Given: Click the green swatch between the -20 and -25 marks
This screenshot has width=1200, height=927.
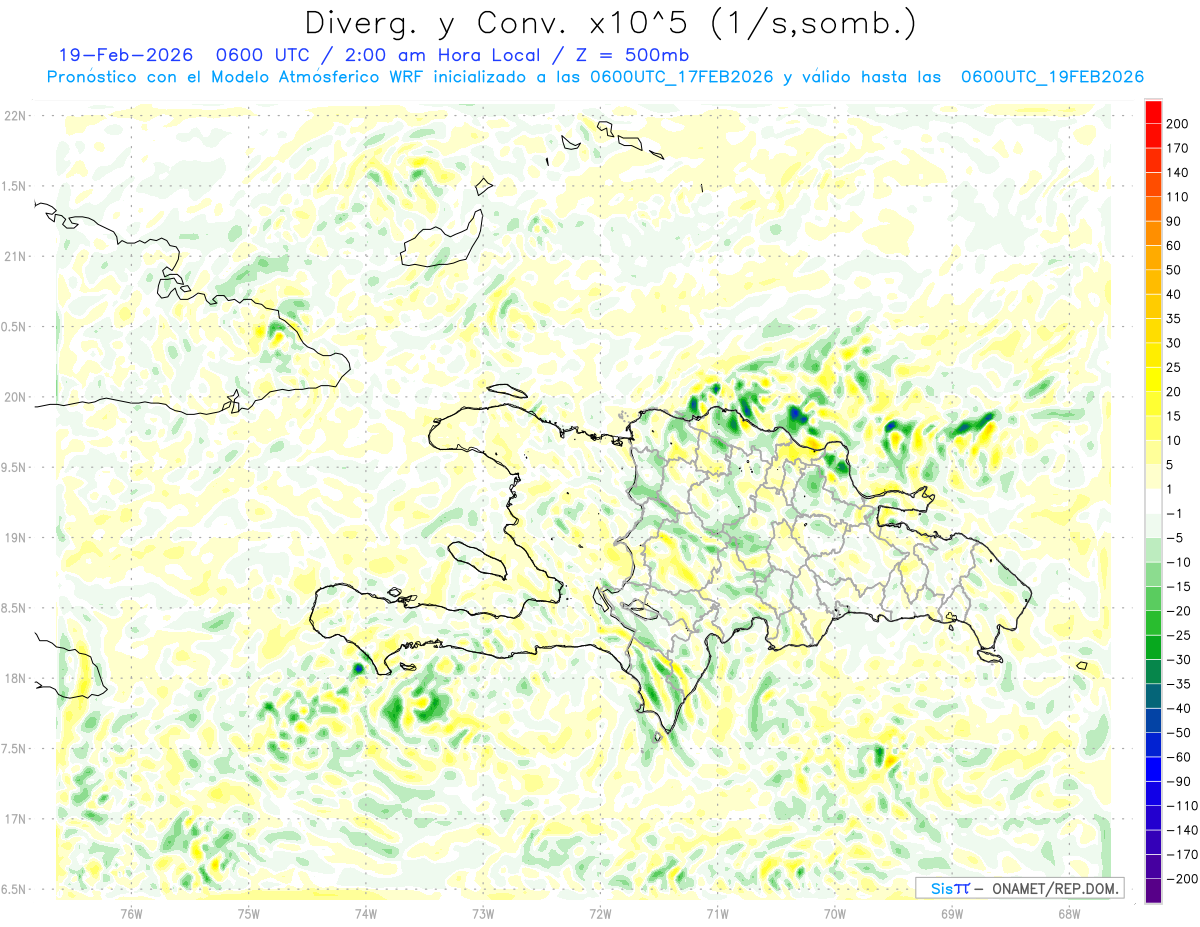Looking at the screenshot, I should click(x=1153, y=623).
